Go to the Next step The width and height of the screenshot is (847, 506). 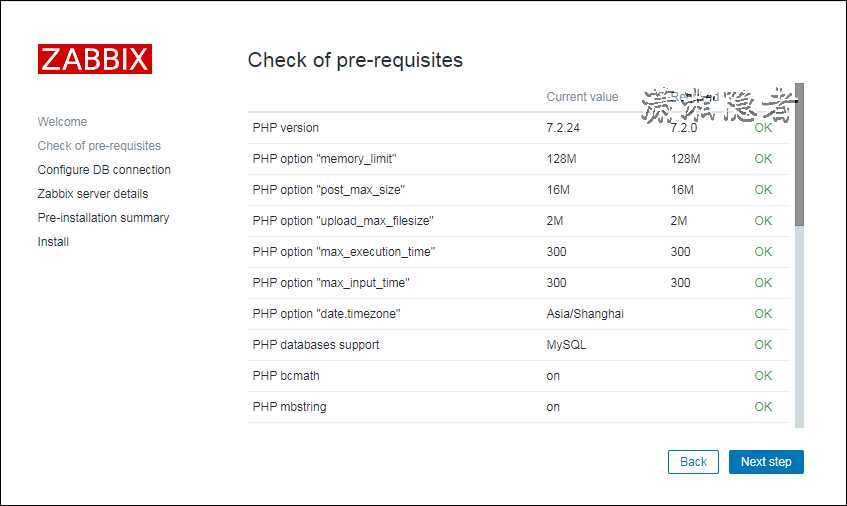click(766, 462)
